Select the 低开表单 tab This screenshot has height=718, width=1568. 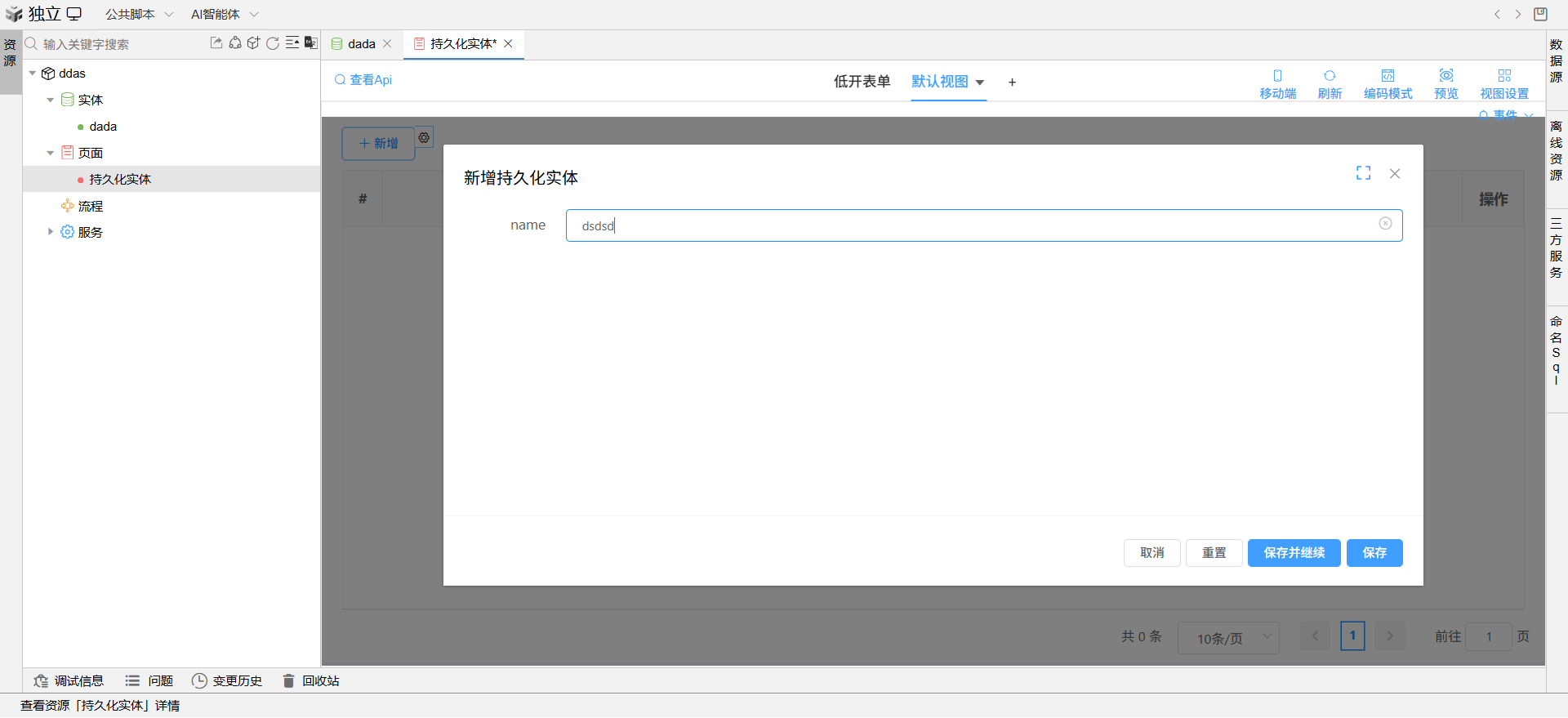(x=862, y=82)
